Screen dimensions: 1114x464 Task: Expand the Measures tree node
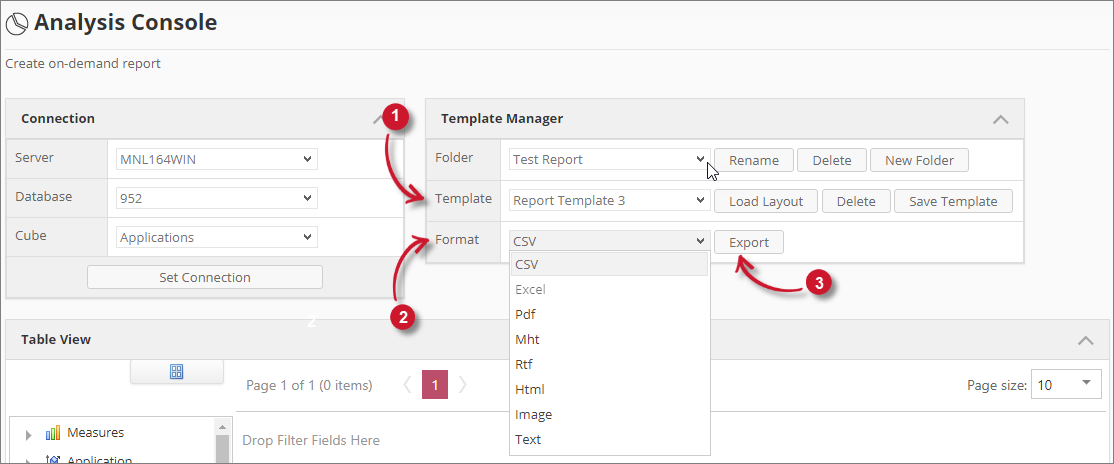pyautogui.click(x=28, y=434)
